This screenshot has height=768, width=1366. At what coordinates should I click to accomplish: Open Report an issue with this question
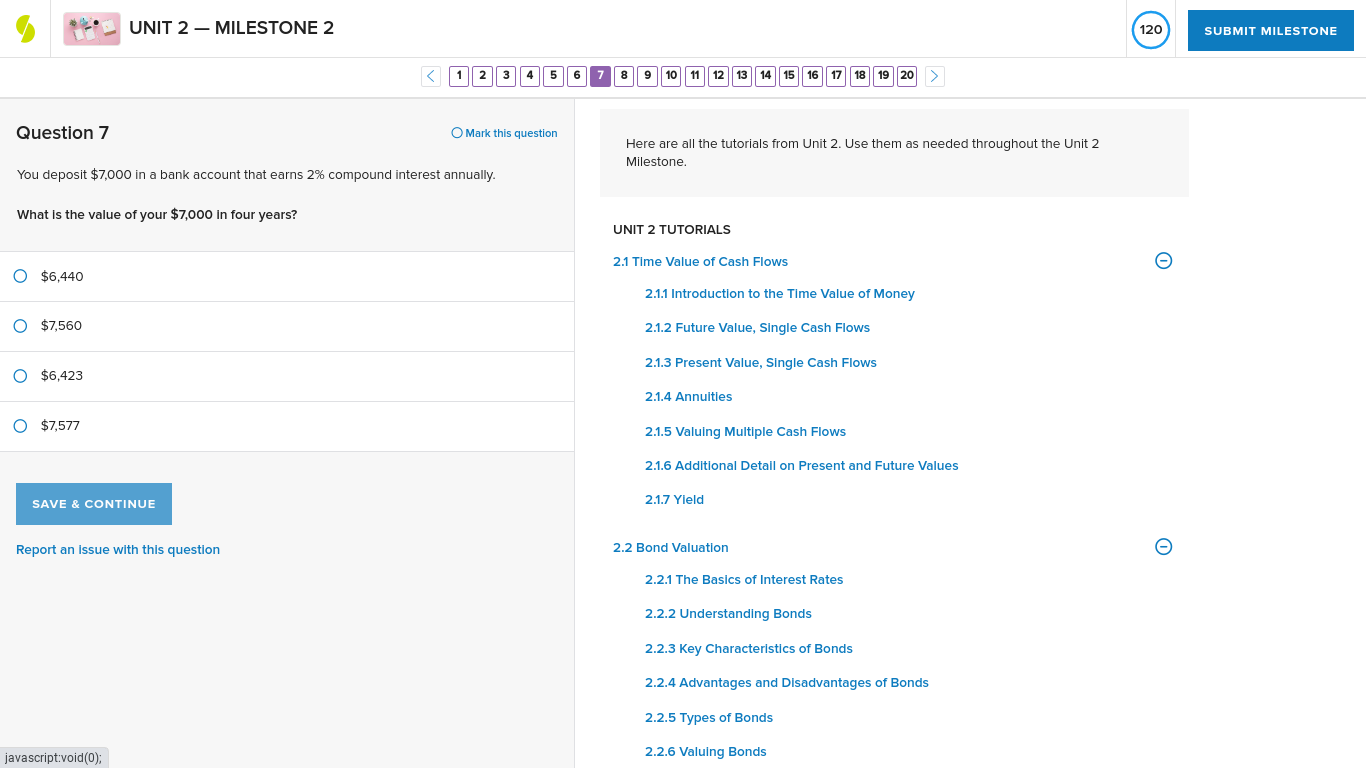pos(117,549)
